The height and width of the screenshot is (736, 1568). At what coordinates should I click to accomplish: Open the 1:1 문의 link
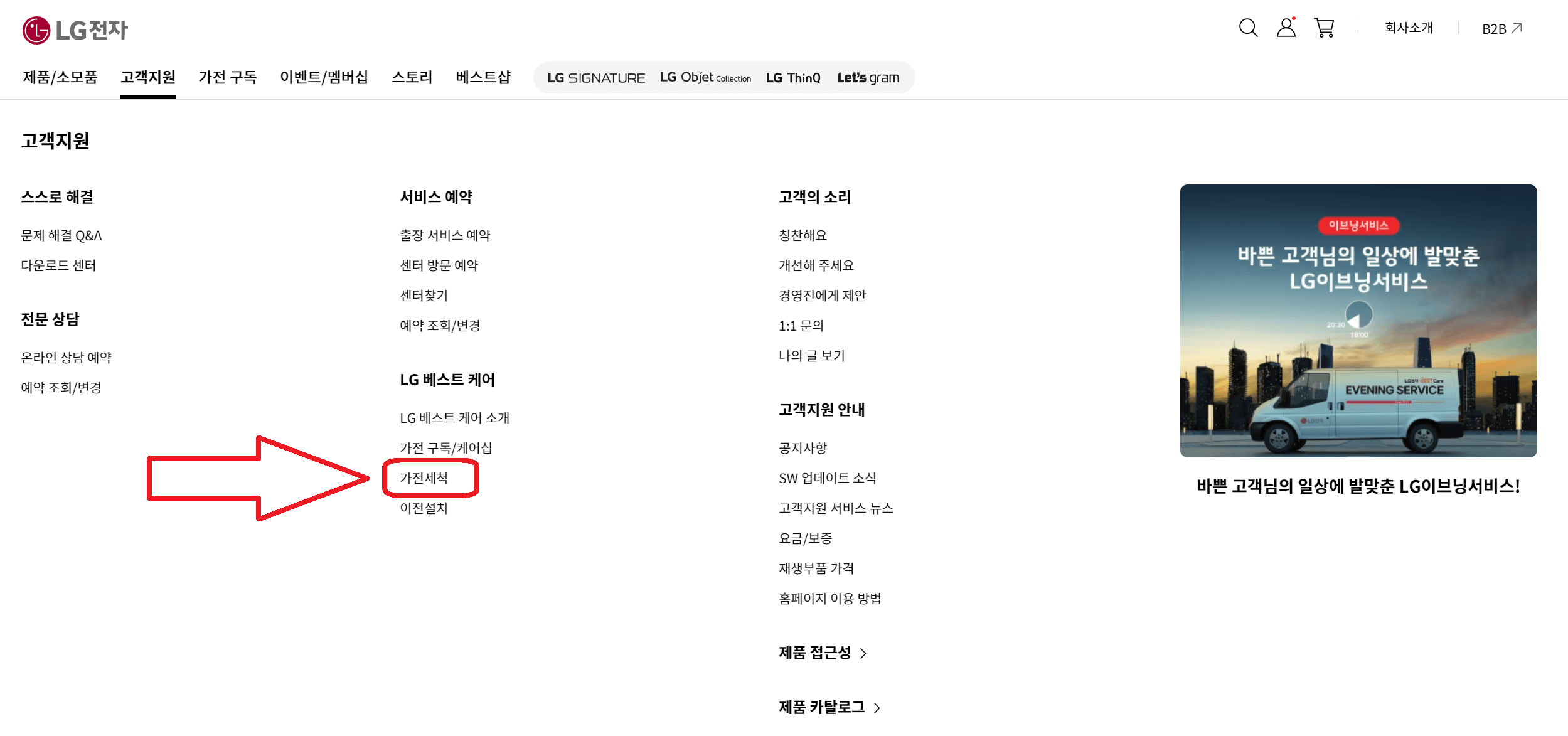(801, 326)
